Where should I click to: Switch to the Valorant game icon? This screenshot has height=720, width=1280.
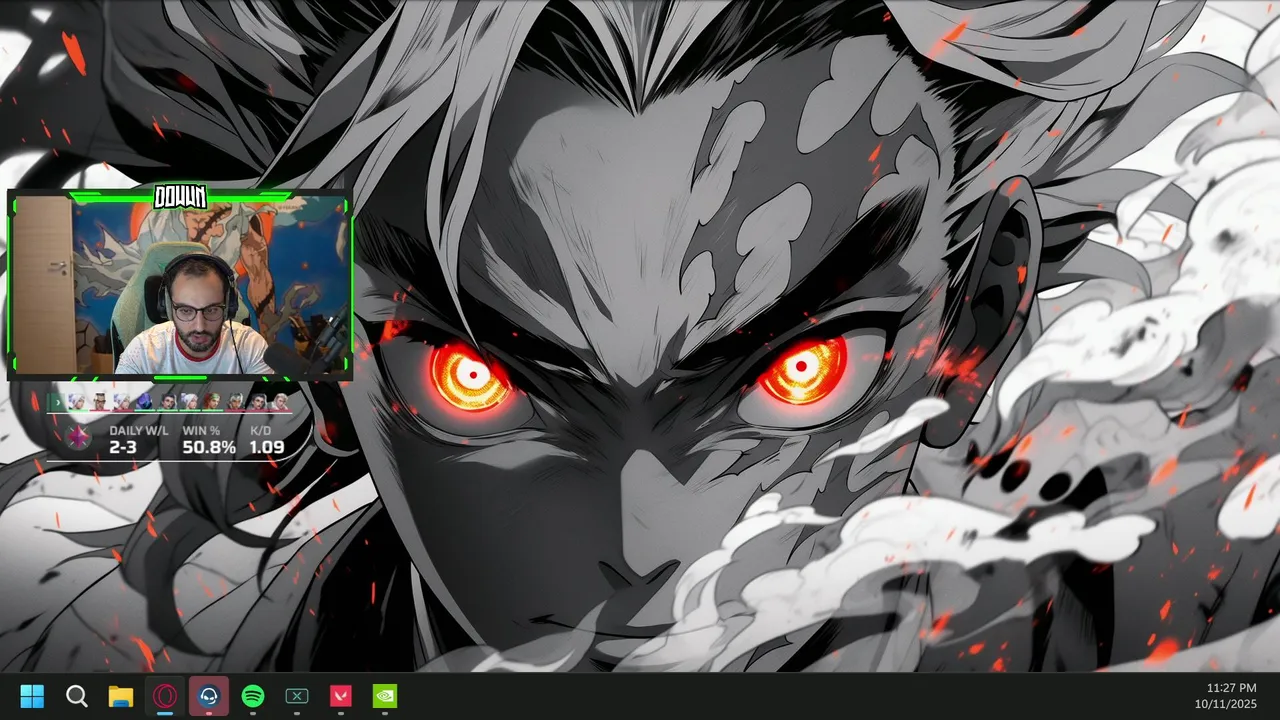tap(341, 696)
